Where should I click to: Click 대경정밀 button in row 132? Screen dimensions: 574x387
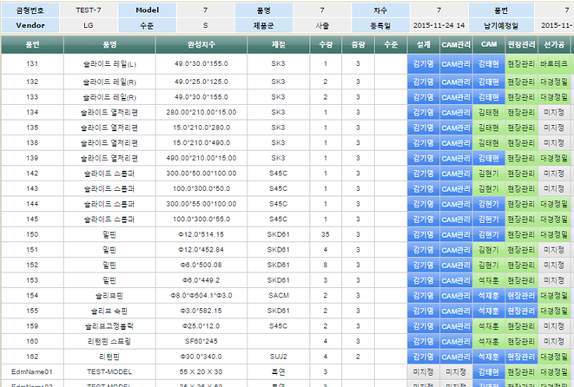tap(554, 82)
